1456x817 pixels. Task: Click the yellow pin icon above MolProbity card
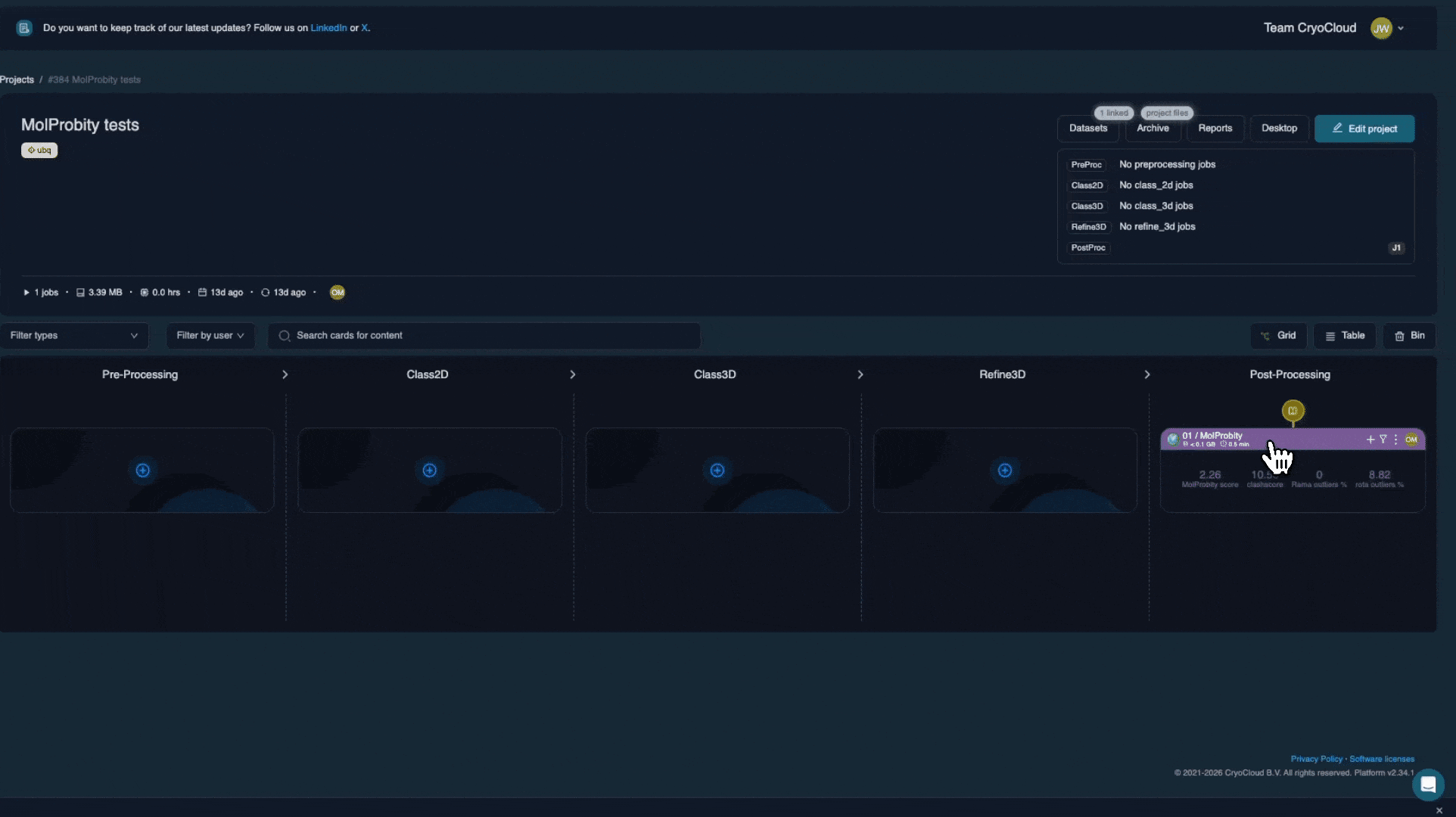pos(1293,411)
